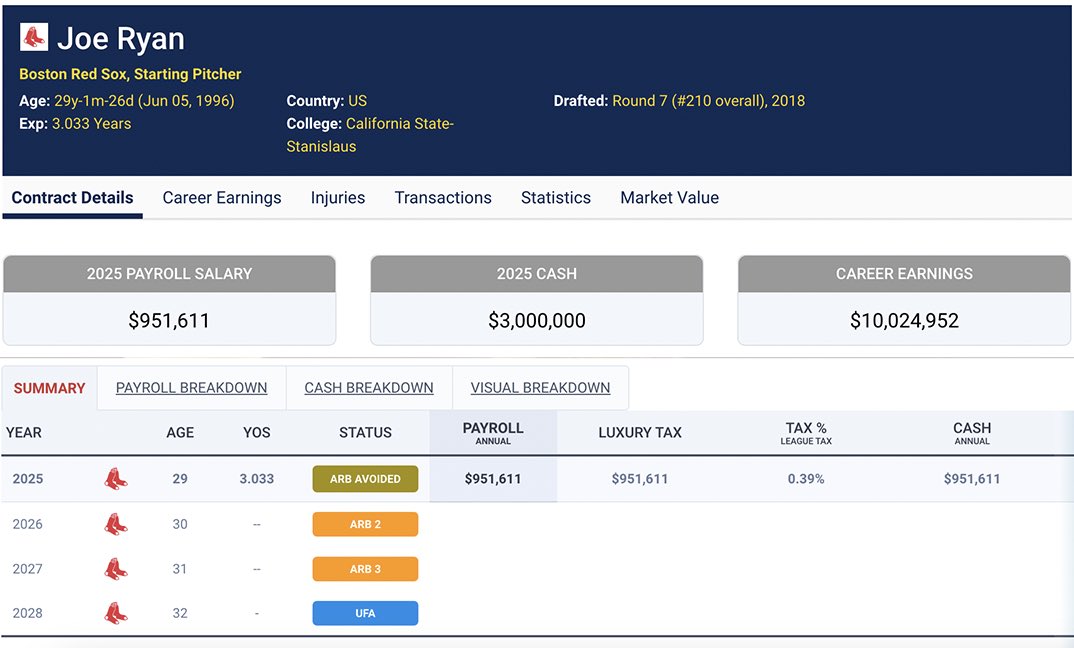This screenshot has width=1074, height=648.
Task: Click age 31 in the 2027 row
Action: (x=180, y=569)
